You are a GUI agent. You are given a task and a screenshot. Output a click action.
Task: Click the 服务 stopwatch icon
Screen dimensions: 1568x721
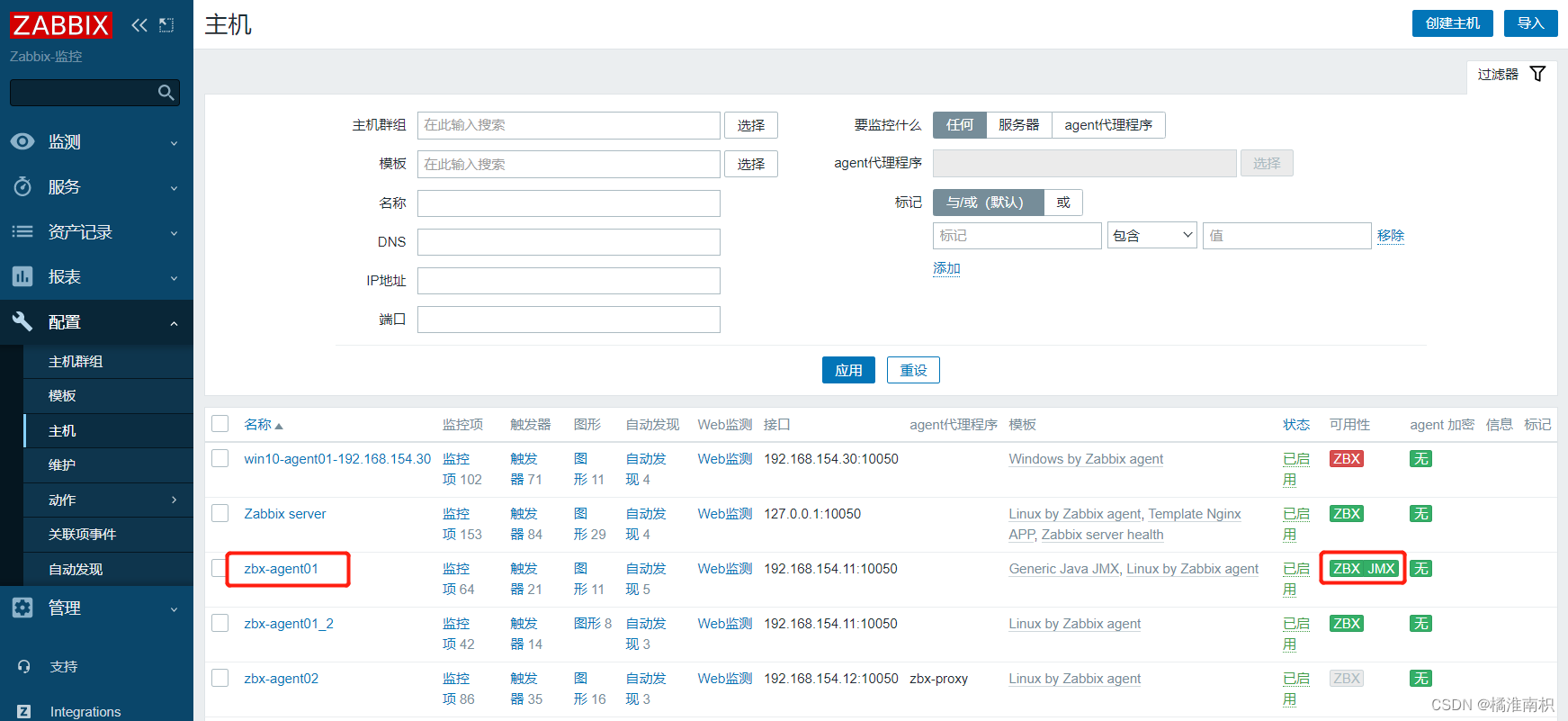(22, 186)
